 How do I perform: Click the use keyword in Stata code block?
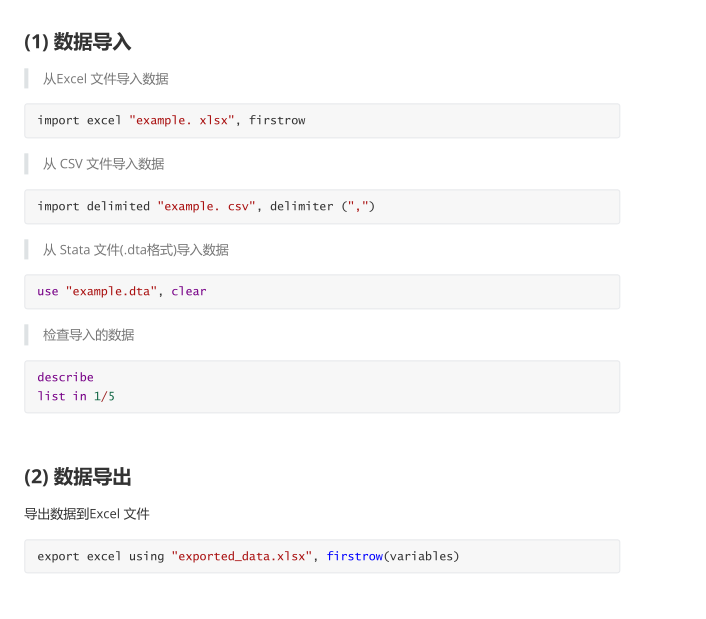pos(48,292)
